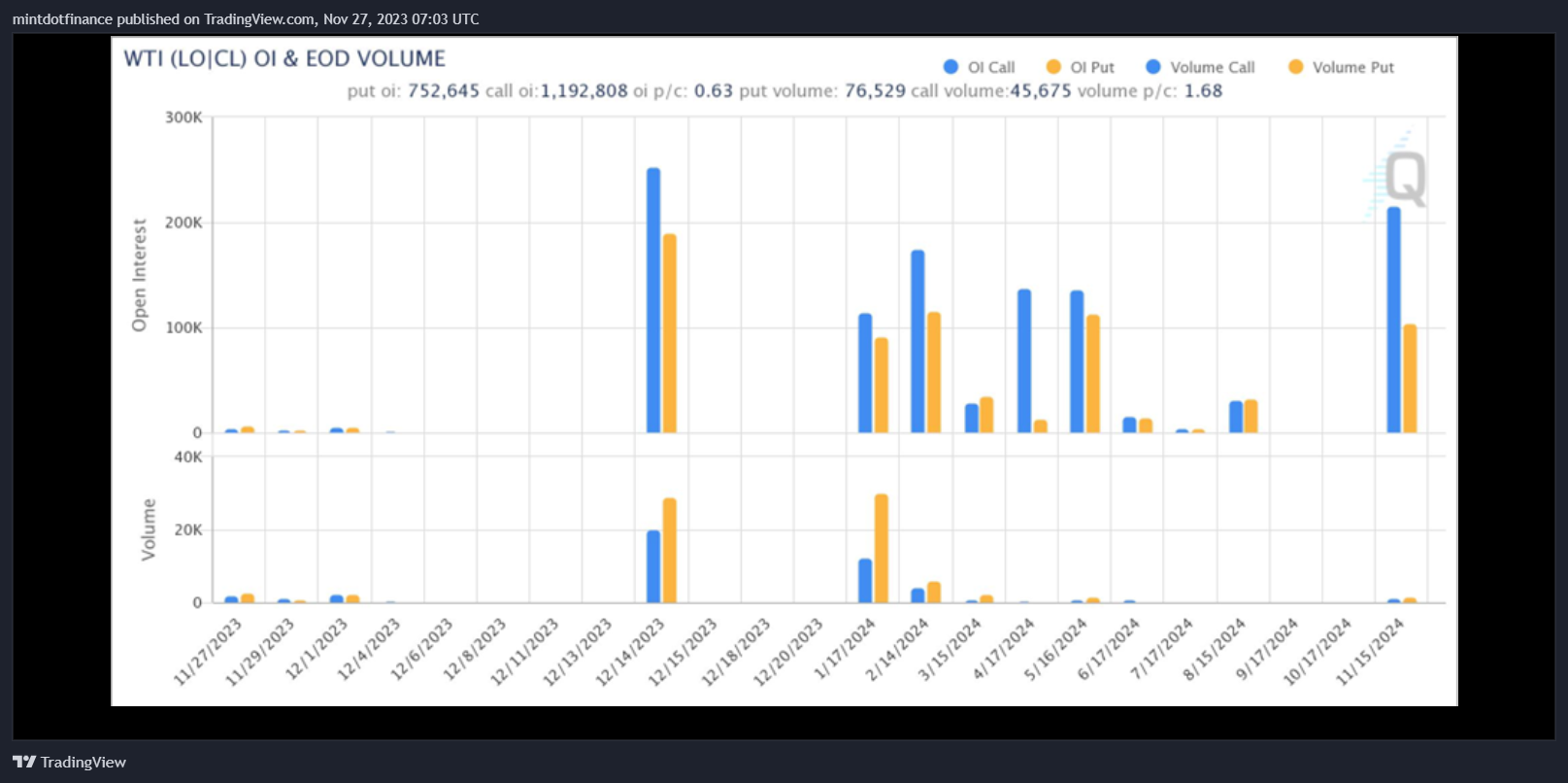Click the 11/15/2024 OI Put bar
Viewport: 1568px width, 783px height.
(x=1410, y=378)
